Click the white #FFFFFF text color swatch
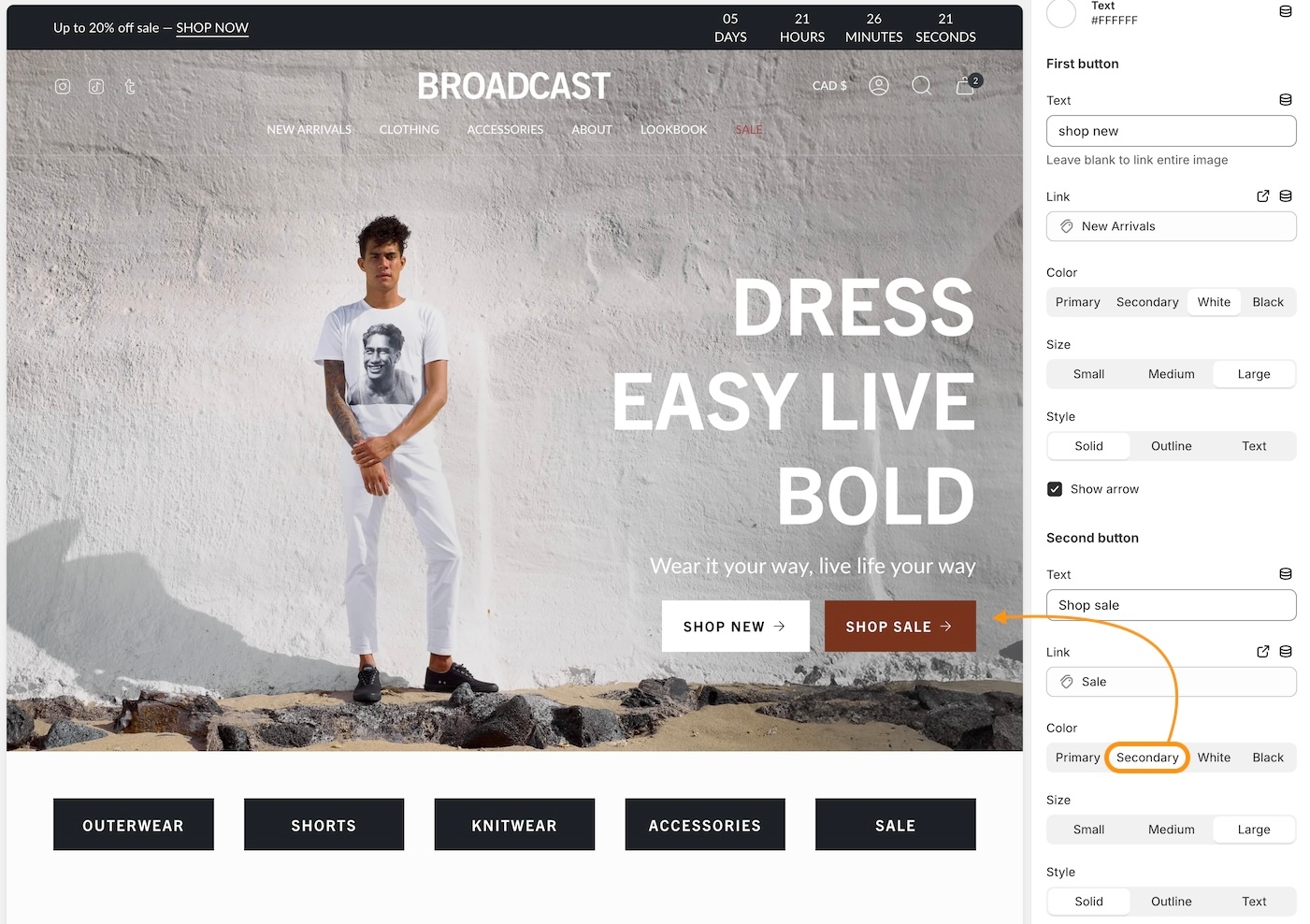1310x924 pixels. (1061, 13)
